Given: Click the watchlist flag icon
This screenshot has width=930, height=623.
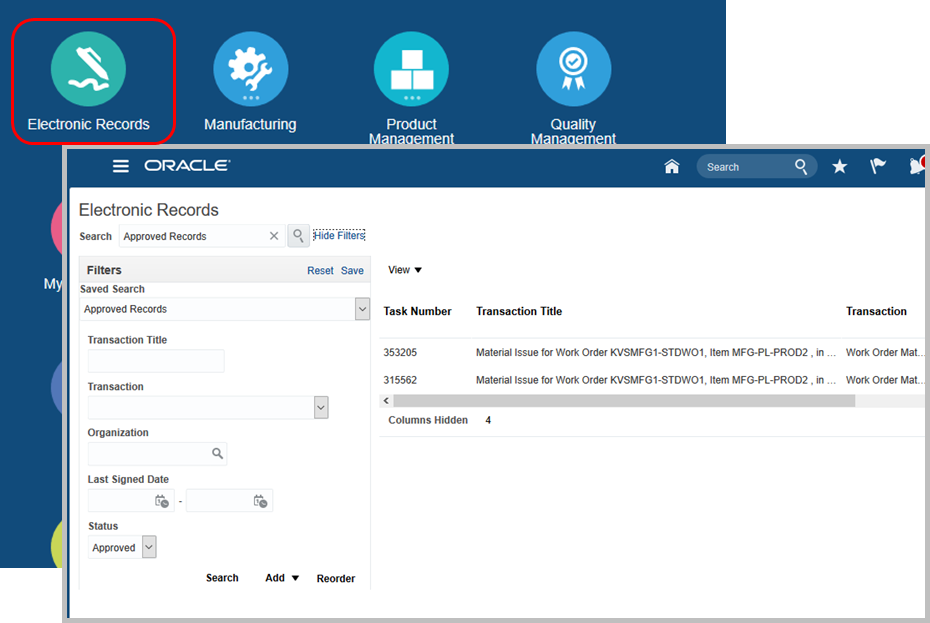Looking at the screenshot, I should coord(878,166).
